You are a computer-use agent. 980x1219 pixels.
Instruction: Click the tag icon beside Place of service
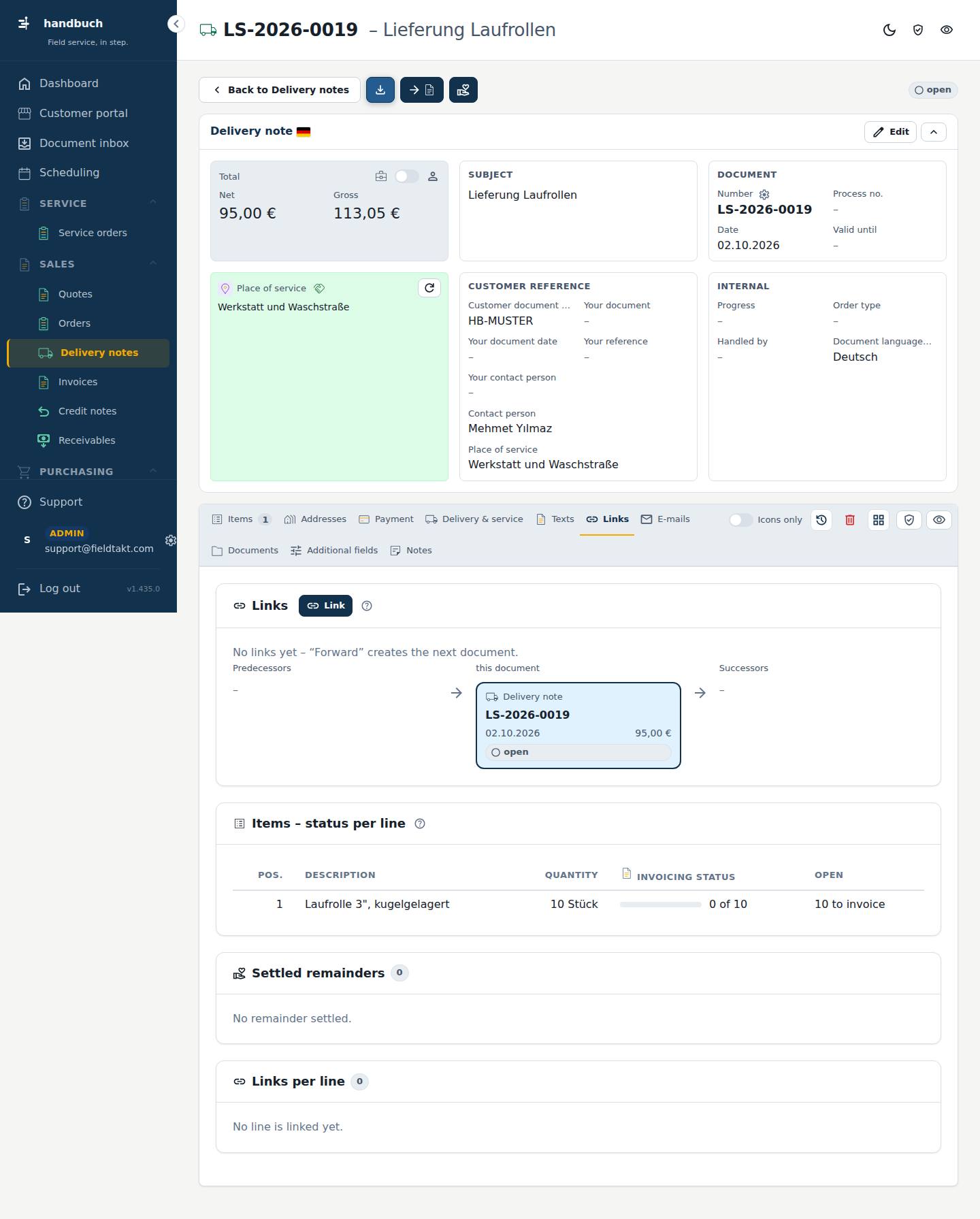[x=319, y=289]
